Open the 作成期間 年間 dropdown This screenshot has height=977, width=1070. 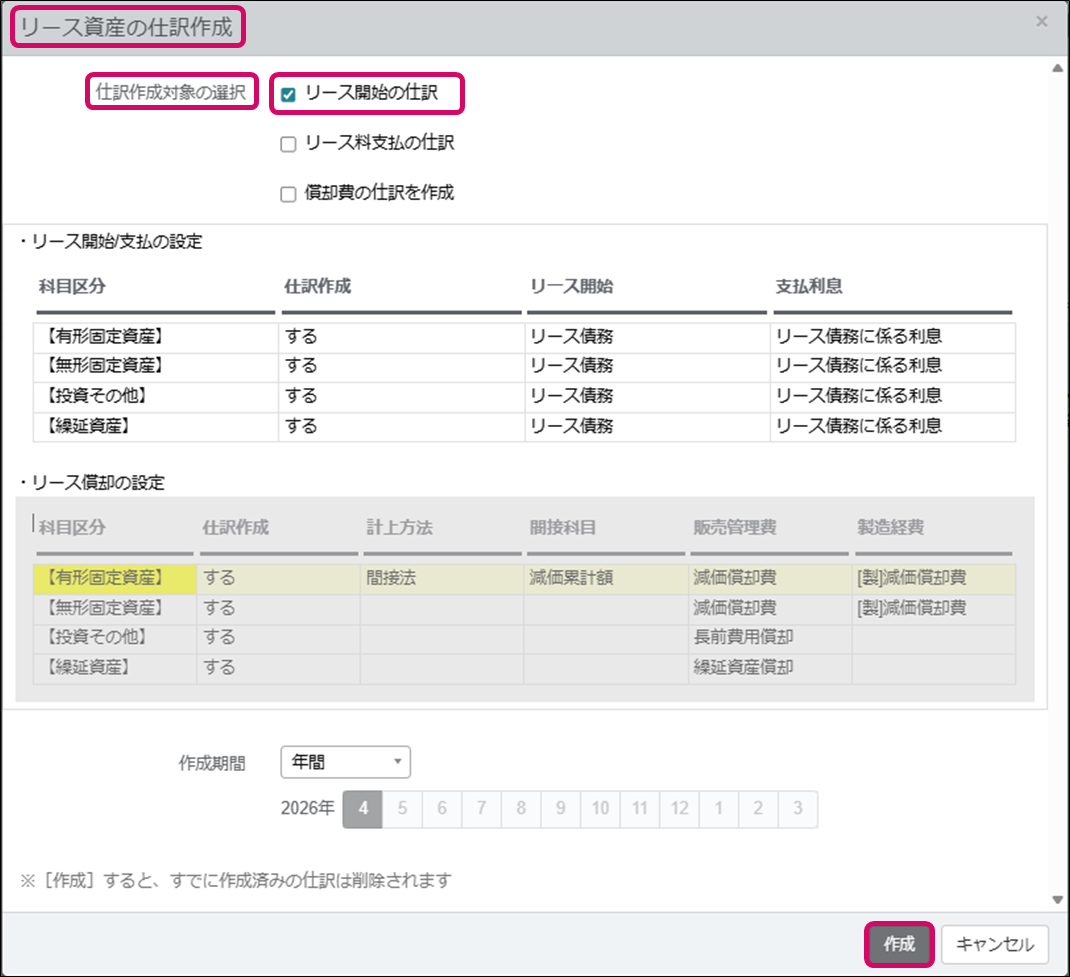(x=346, y=762)
